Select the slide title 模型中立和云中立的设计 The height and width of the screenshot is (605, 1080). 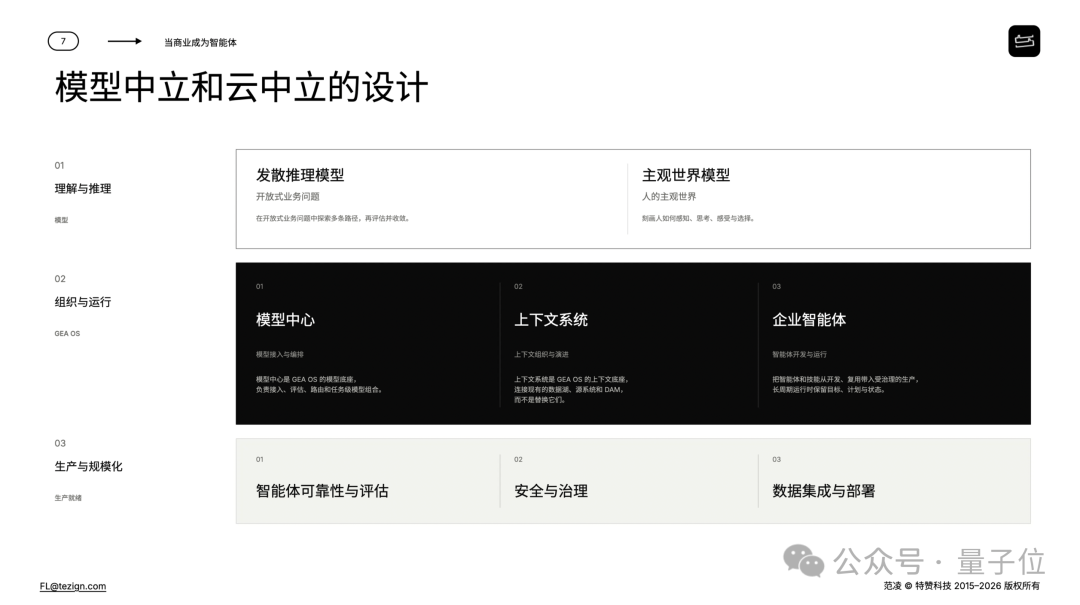coord(242,88)
